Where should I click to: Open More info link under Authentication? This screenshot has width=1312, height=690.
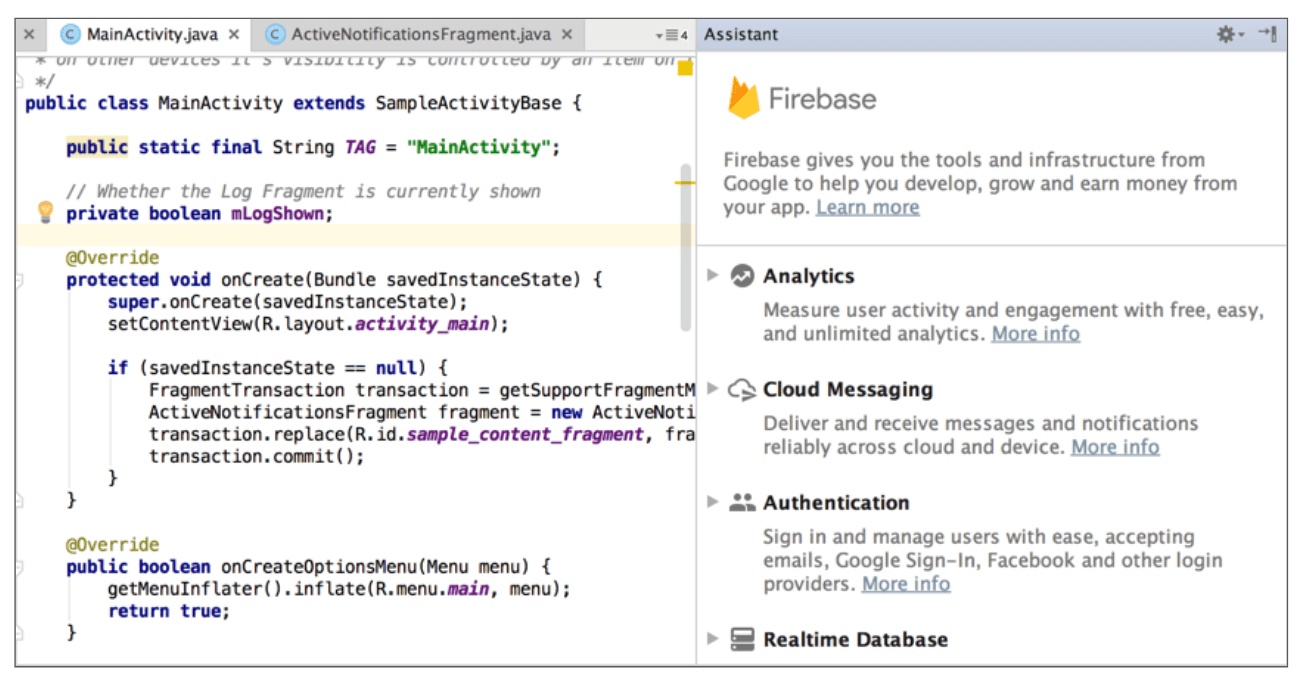click(x=906, y=584)
